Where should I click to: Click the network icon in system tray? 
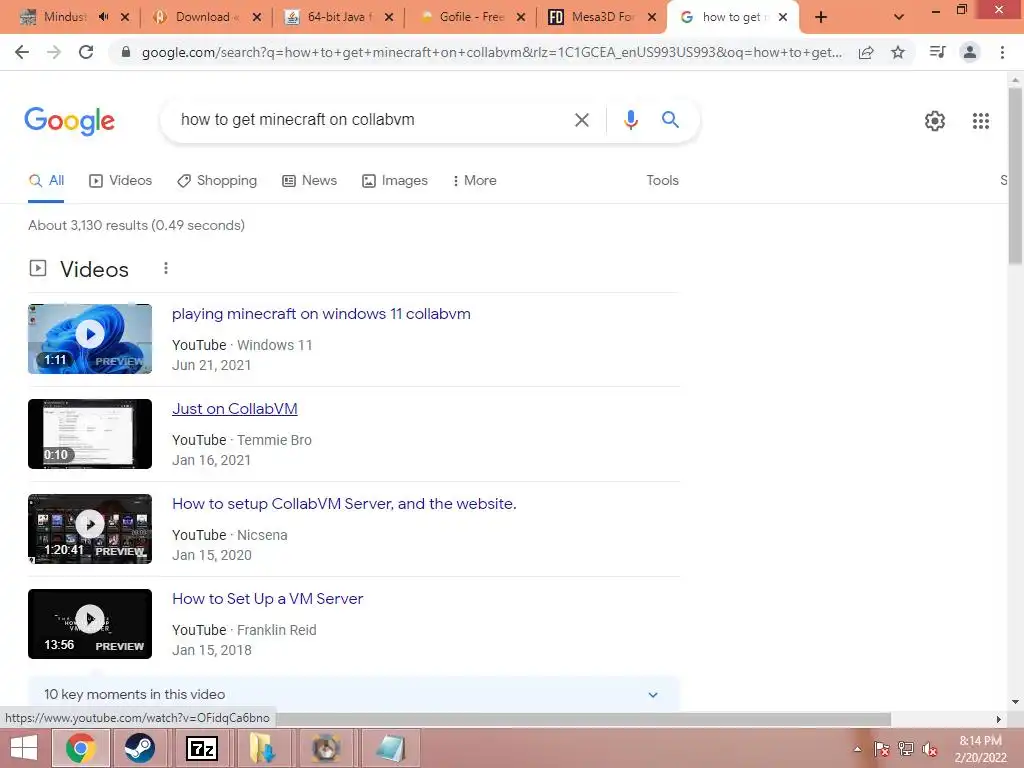click(906, 748)
